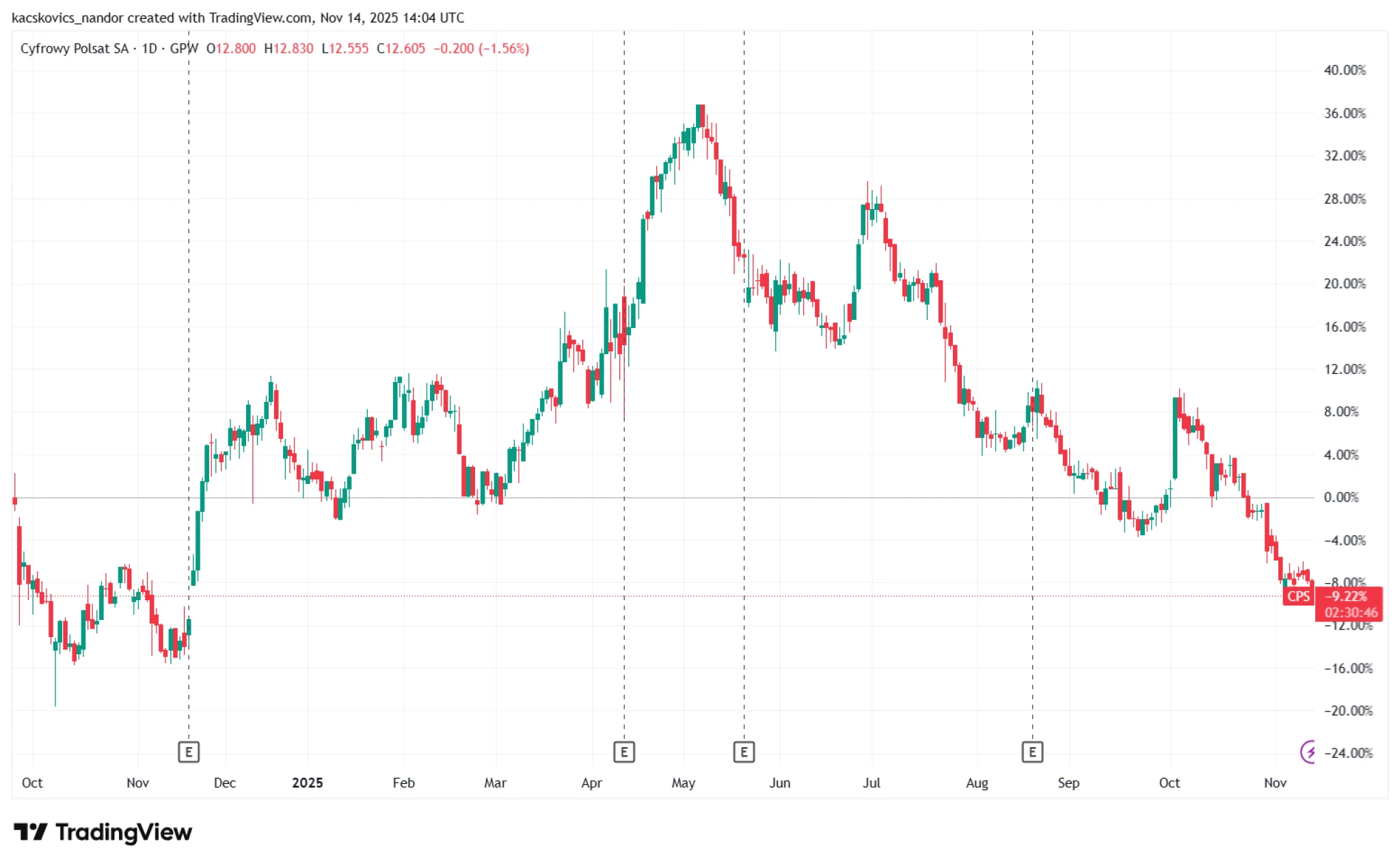The image size is (1400, 866).
Task: Open the earnings E marker before Jun
Action: [x=744, y=753]
